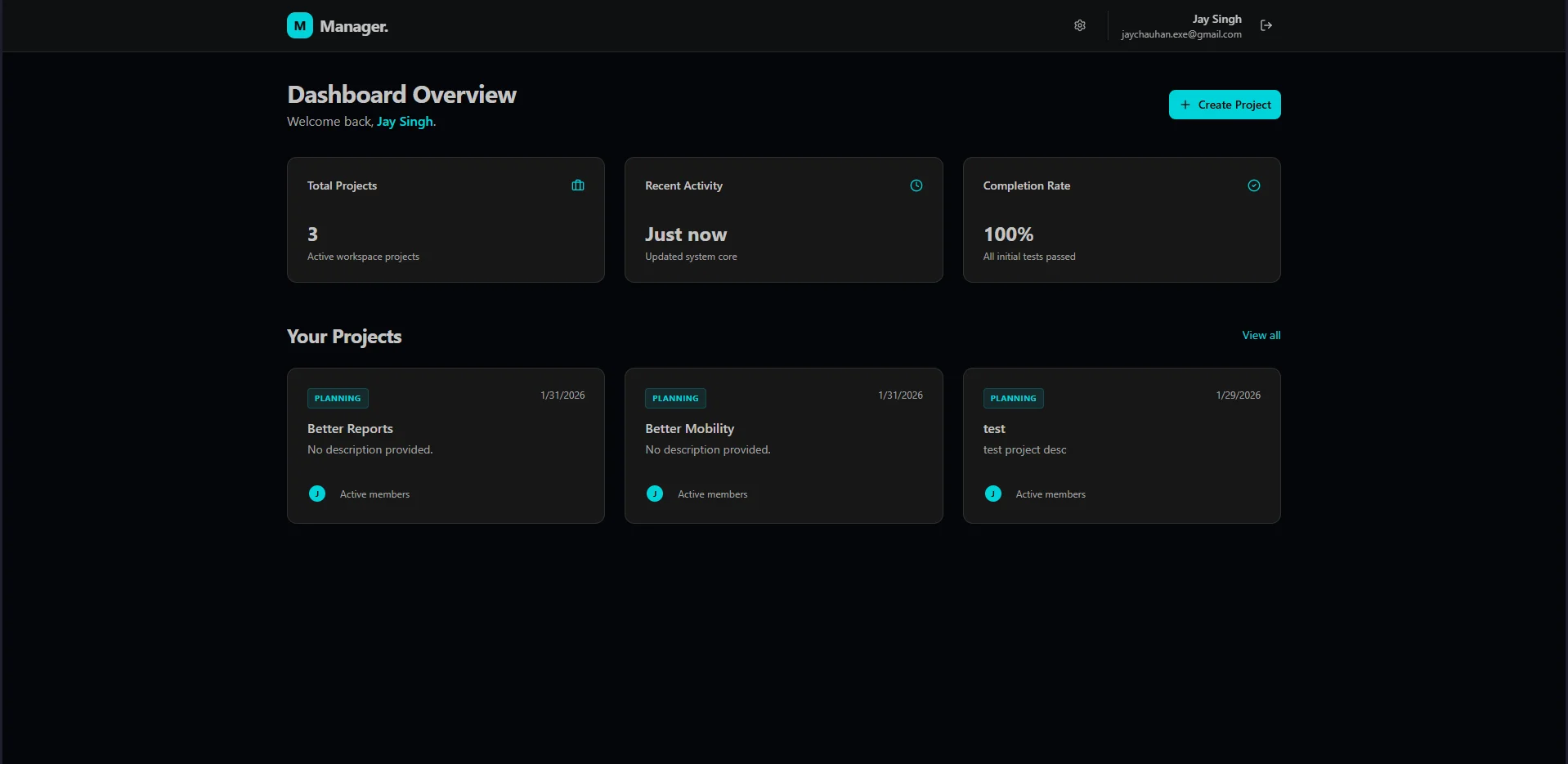Click the 1/31/2026 date on Better Reports
The height and width of the screenshot is (764, 1568).
click(562, 395)
